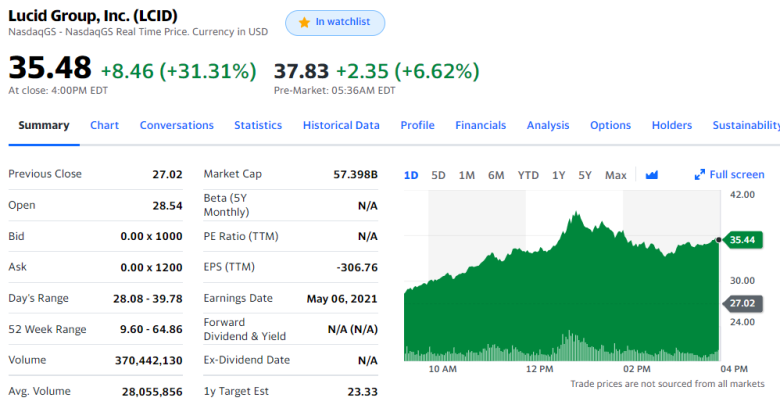Viewport: 780px width, 412px height.
Task: Click the Beta (5Y Monthly) label
Action: 226,205
